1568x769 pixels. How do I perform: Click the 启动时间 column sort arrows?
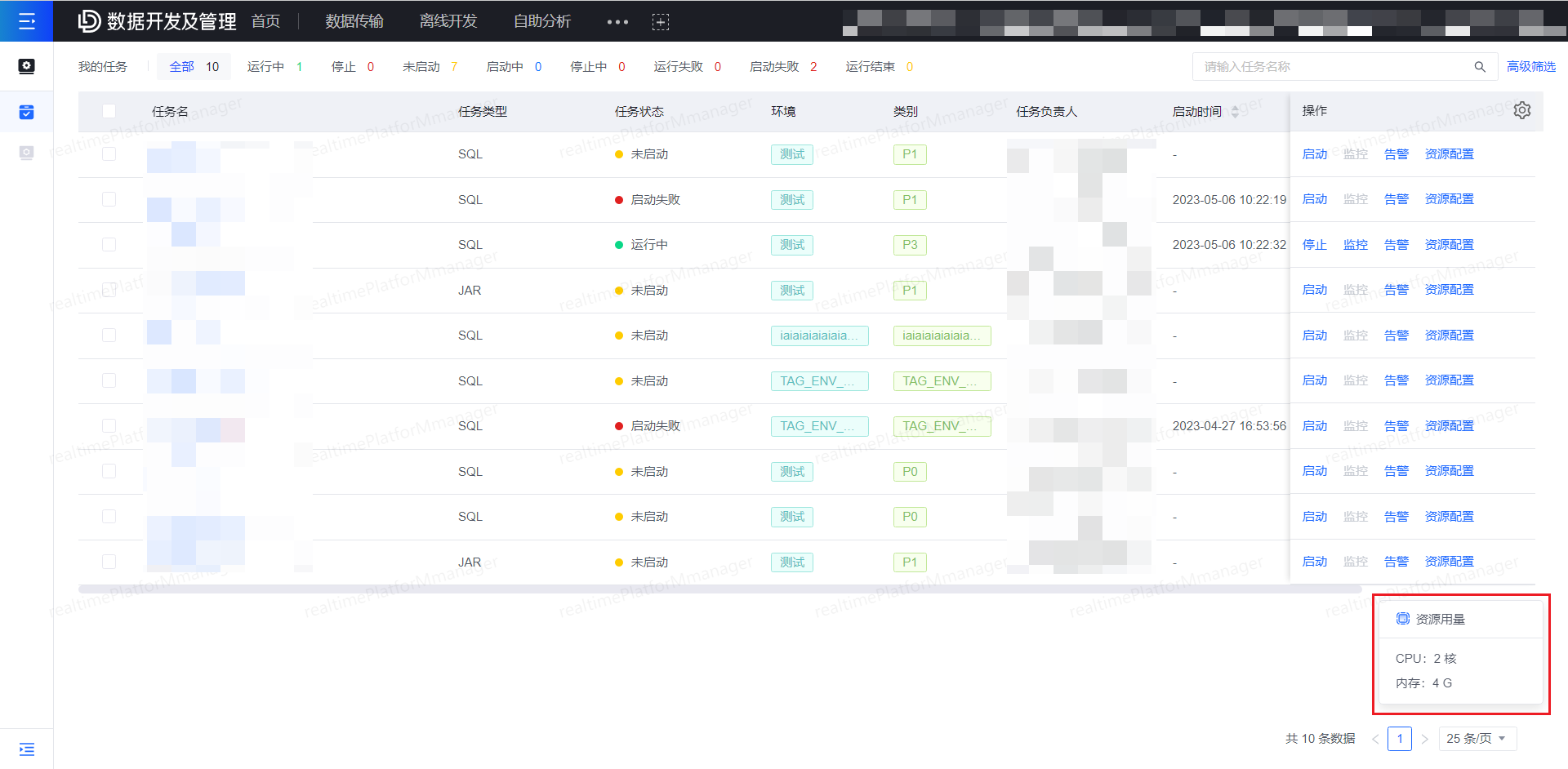(1236, 111)
